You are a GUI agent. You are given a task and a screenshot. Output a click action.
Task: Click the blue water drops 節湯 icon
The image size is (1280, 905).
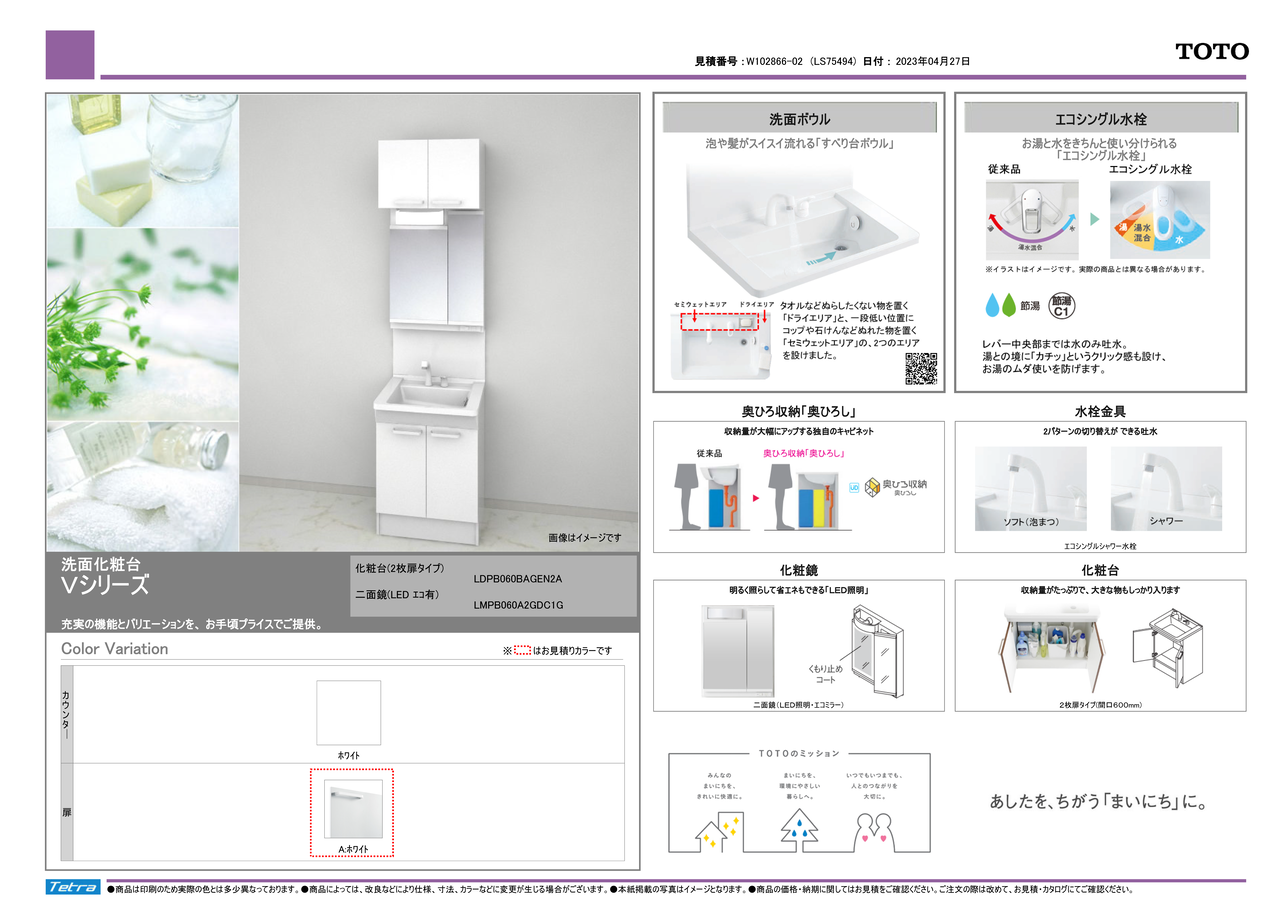click(x=1003, y=304)
